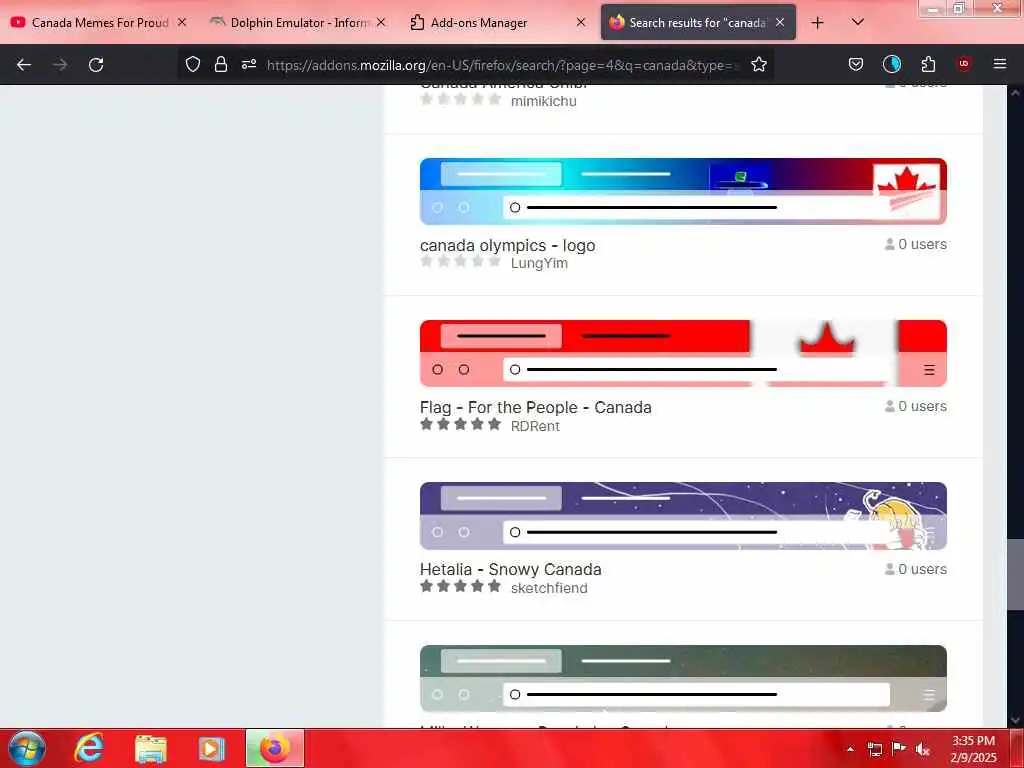Select the Search results for canada tab
The height and width of the screenshot is (768, 1024).
697,23
